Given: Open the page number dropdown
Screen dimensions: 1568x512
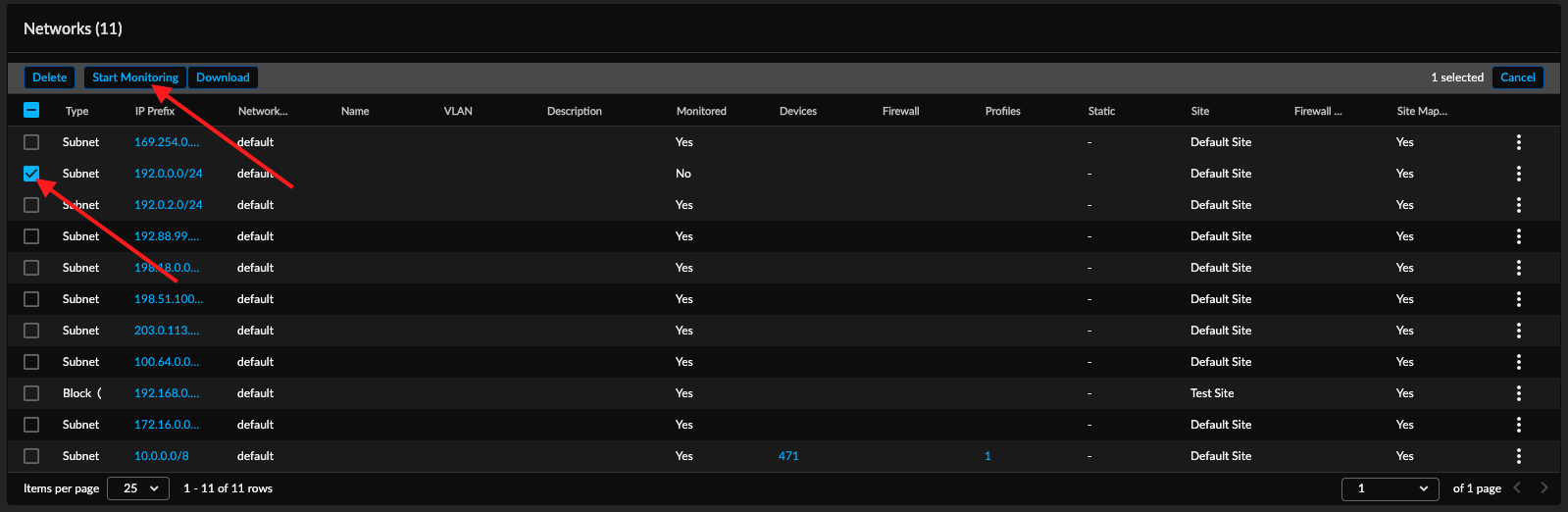Looking at the screenshot, I should click(x=1391, y=488).
